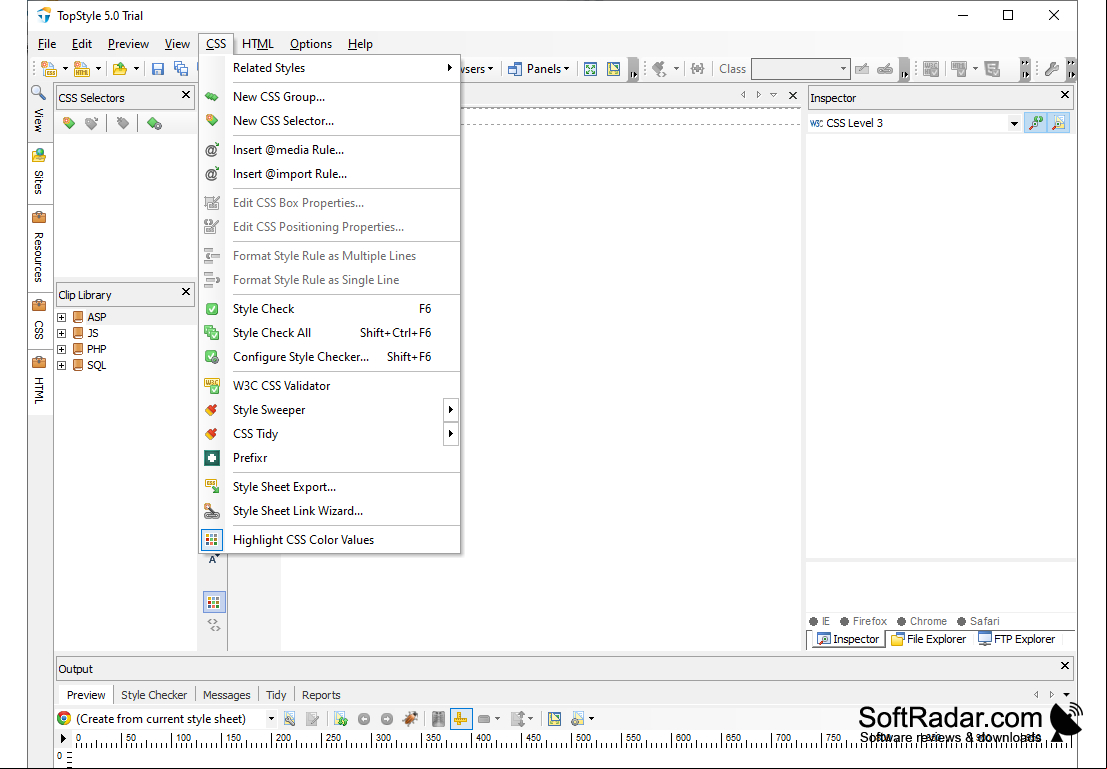The image size is (1107, 769).
Task: Open the Reports output tab
Action: [x=321, y=695]
